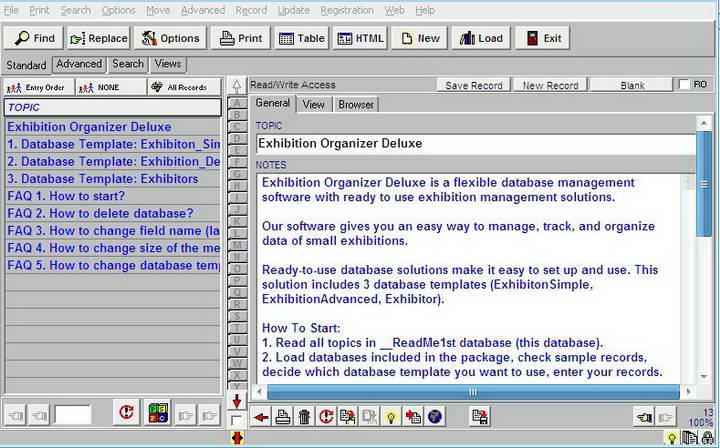Click the leftmost hand icon under record list
720x448 pixels.
pyautogui.click(x=16, y=416)
